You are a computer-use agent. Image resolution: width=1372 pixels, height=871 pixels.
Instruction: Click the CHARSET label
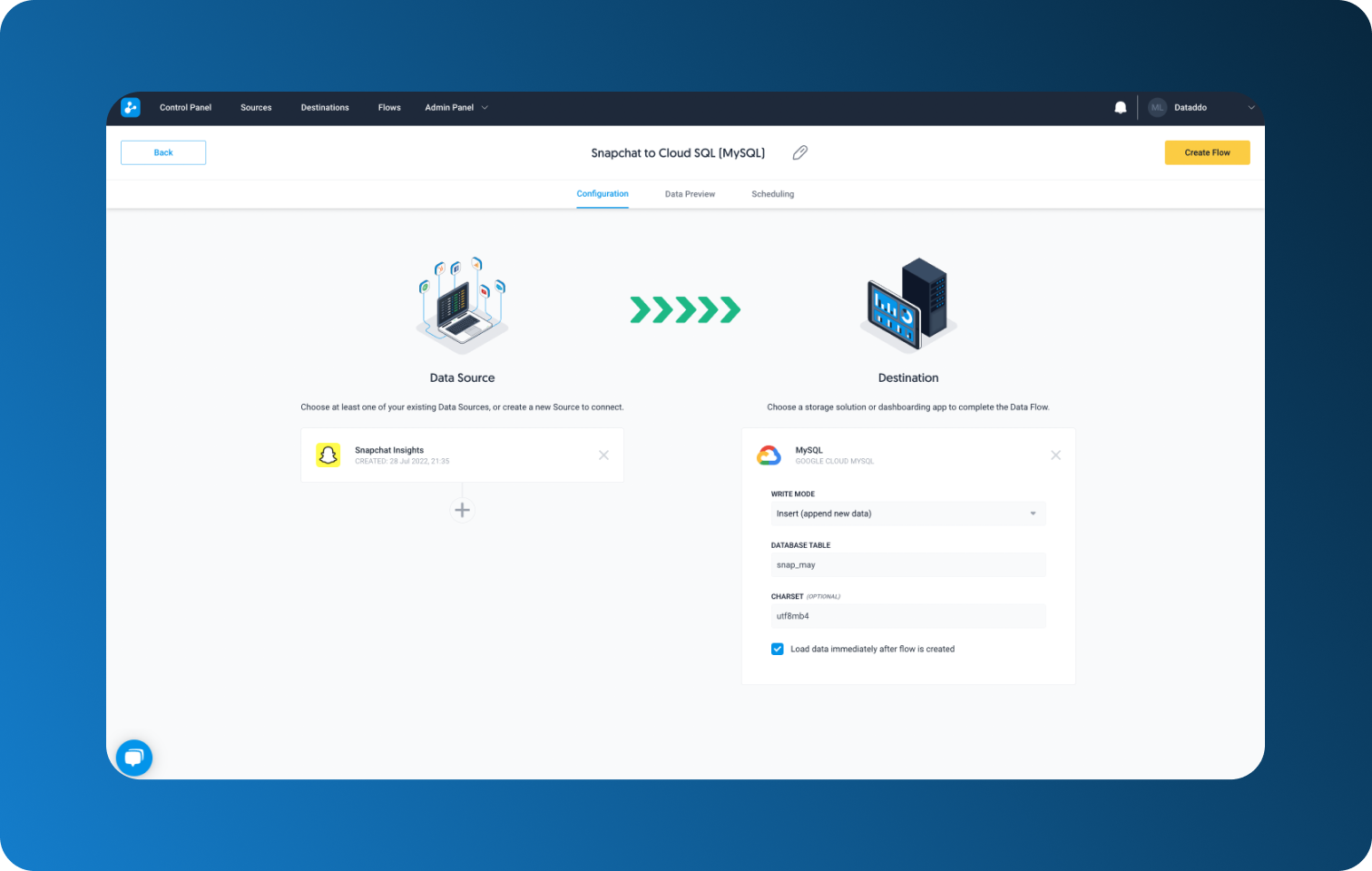point(788,596)
